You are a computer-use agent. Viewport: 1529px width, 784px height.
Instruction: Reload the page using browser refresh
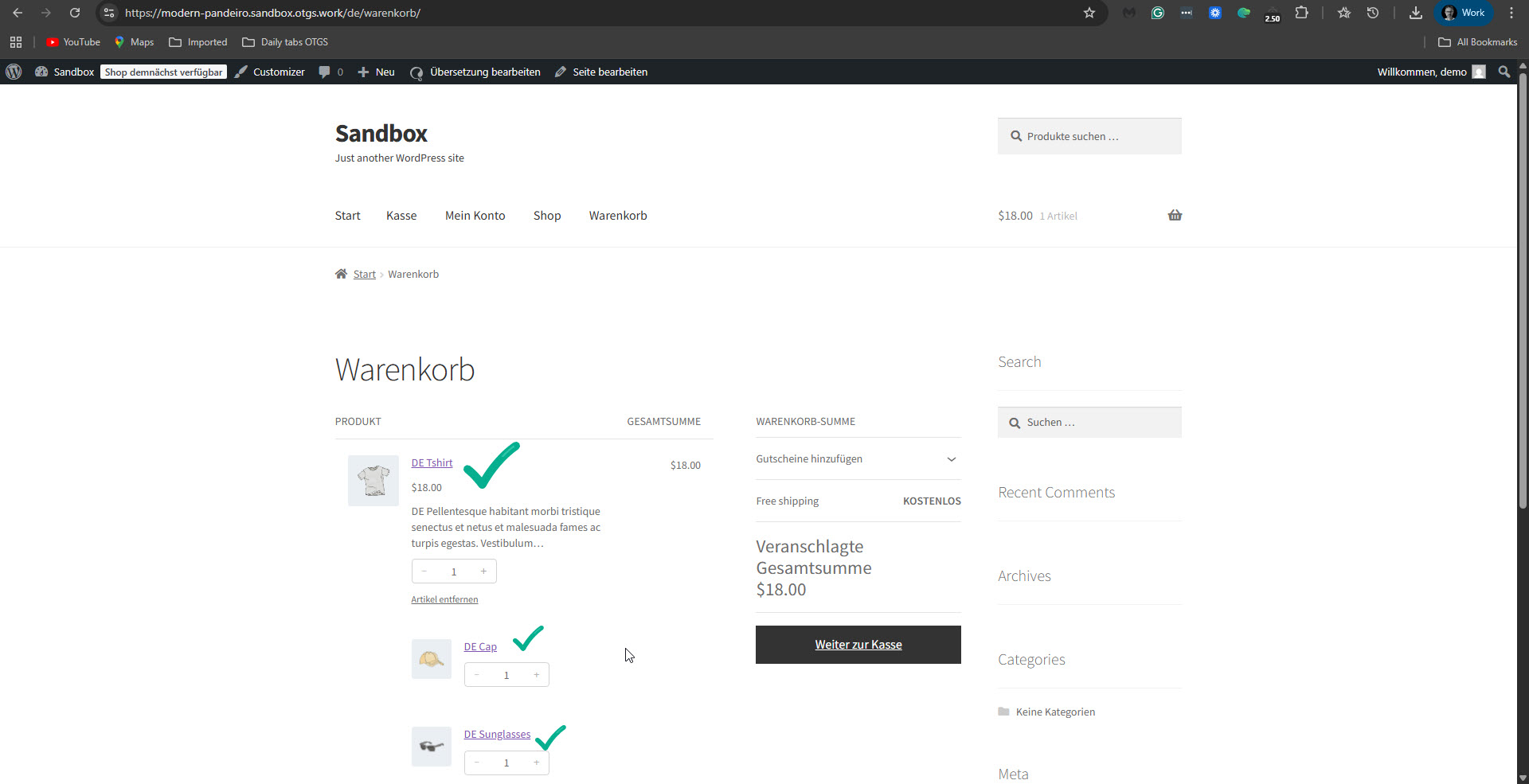(74, 13)
